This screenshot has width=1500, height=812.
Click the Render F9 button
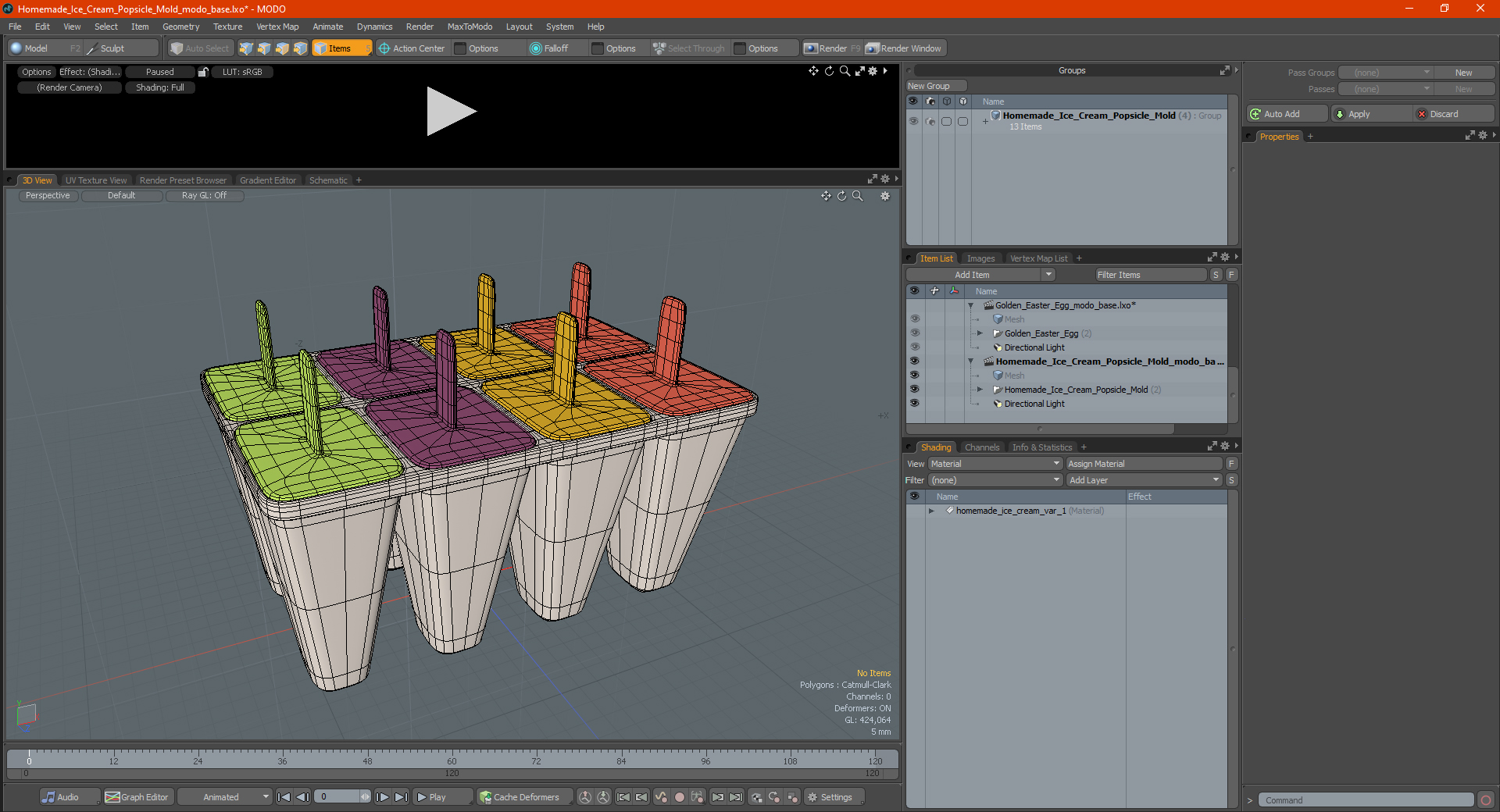pyautogui.click(x=832, y=48)
